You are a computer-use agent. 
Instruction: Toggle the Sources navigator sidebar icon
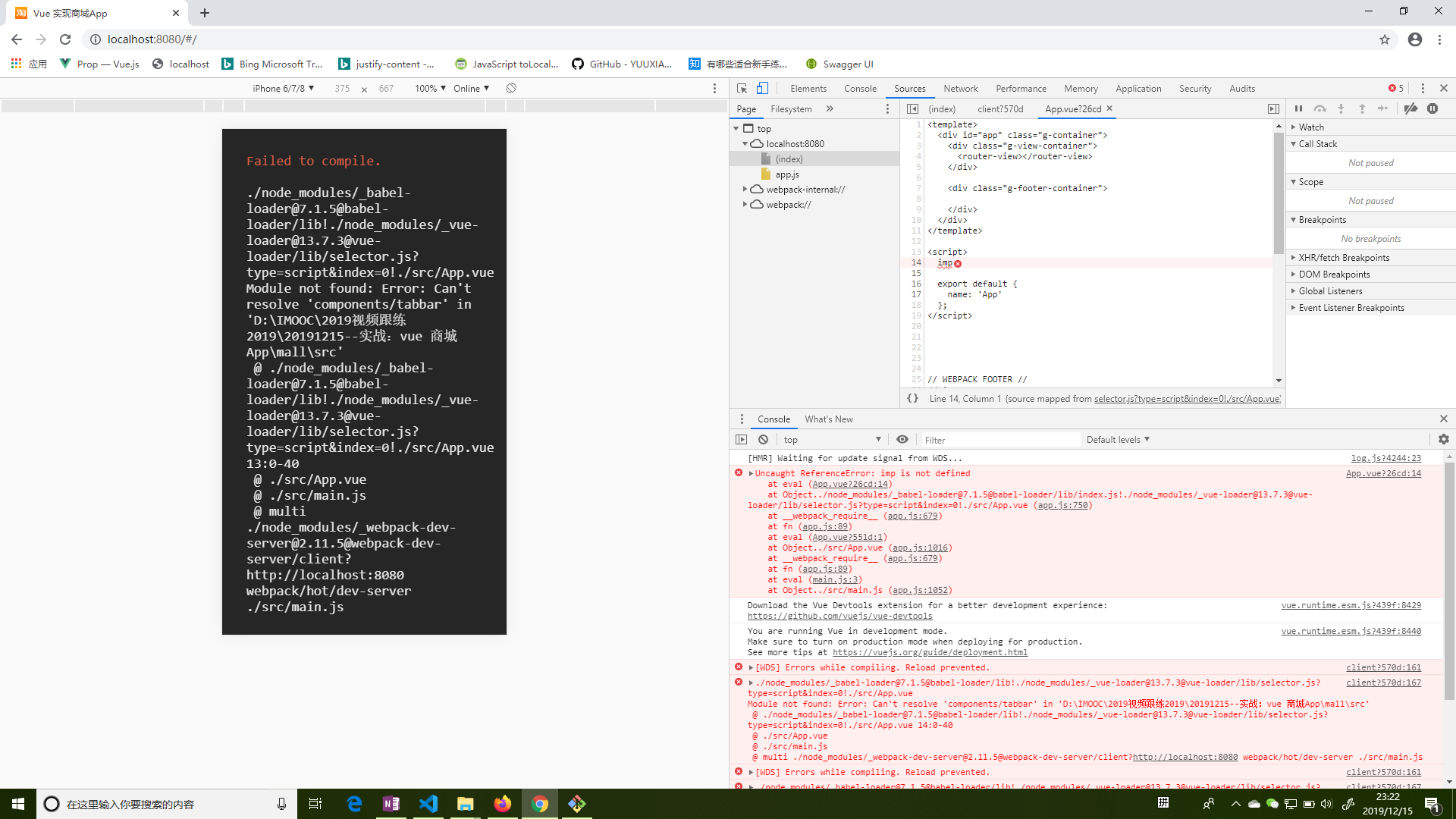pyautogui.click(x=913, y=108)
